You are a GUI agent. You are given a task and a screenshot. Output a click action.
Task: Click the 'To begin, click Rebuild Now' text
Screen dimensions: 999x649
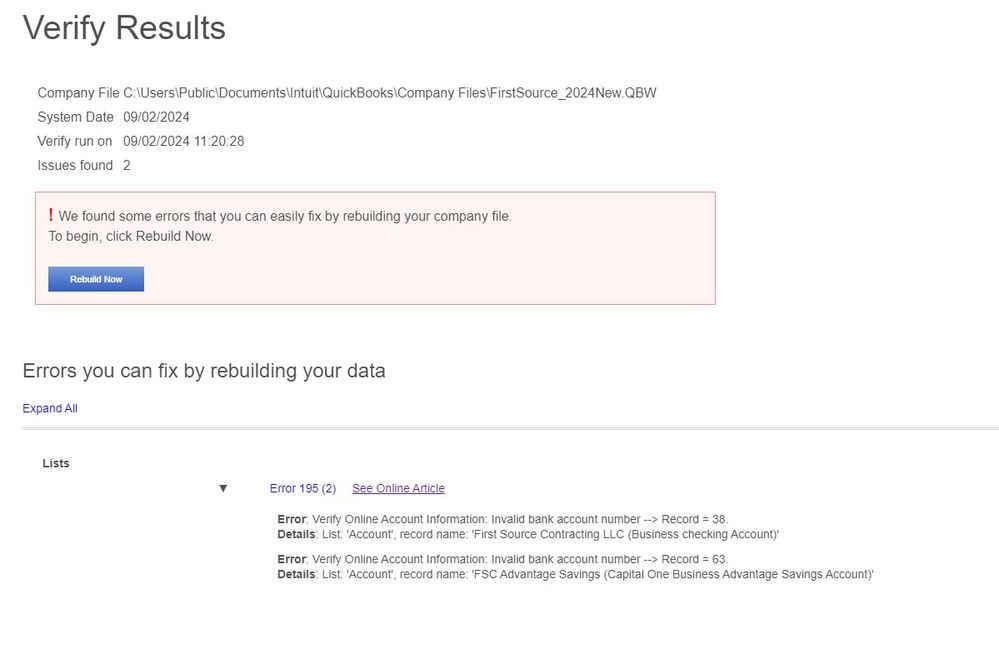[131, 237]
